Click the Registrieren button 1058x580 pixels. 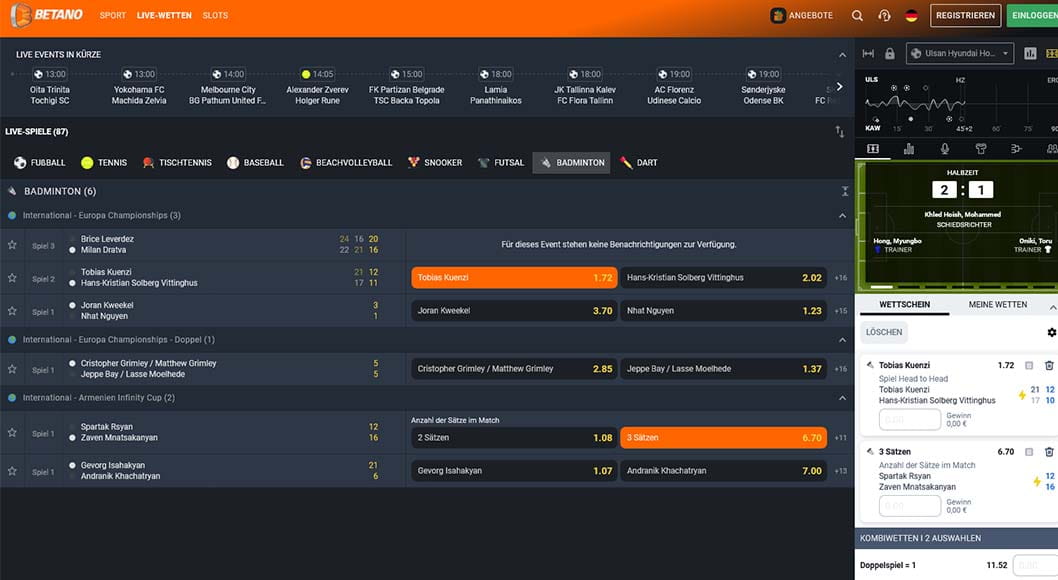pos(965,16)
